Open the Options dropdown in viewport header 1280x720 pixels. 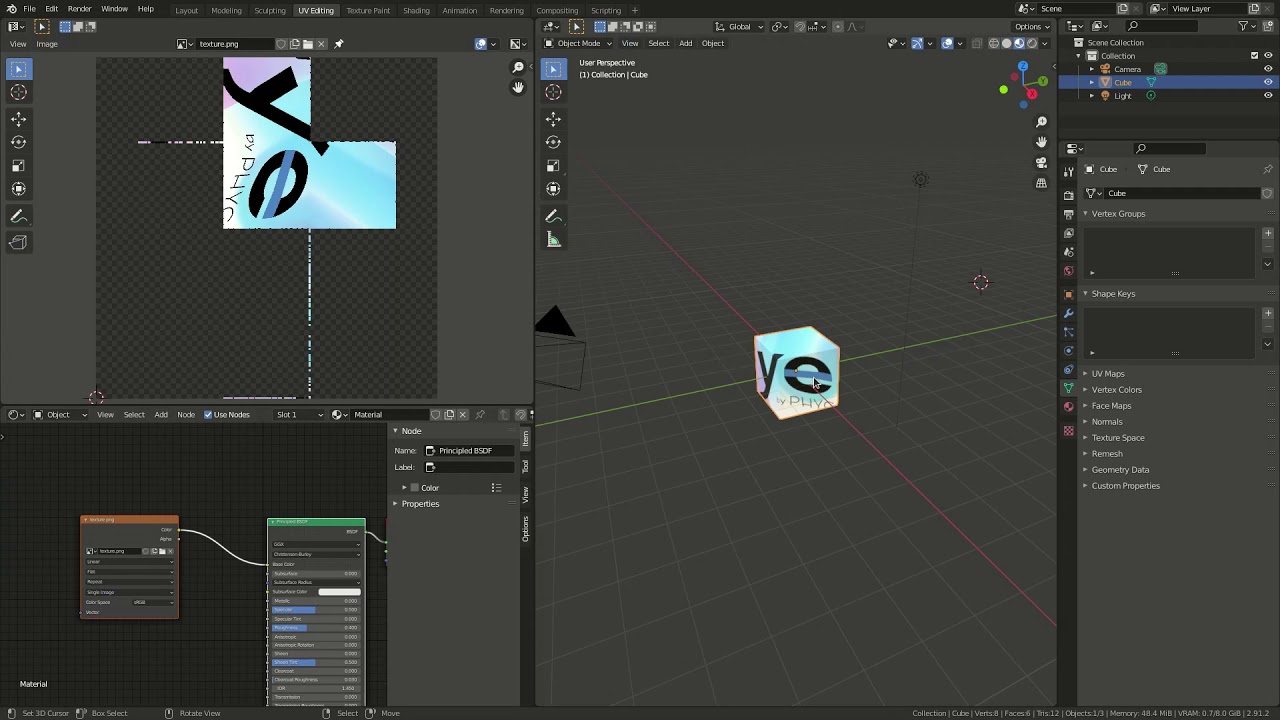[x=1032, y=27]
